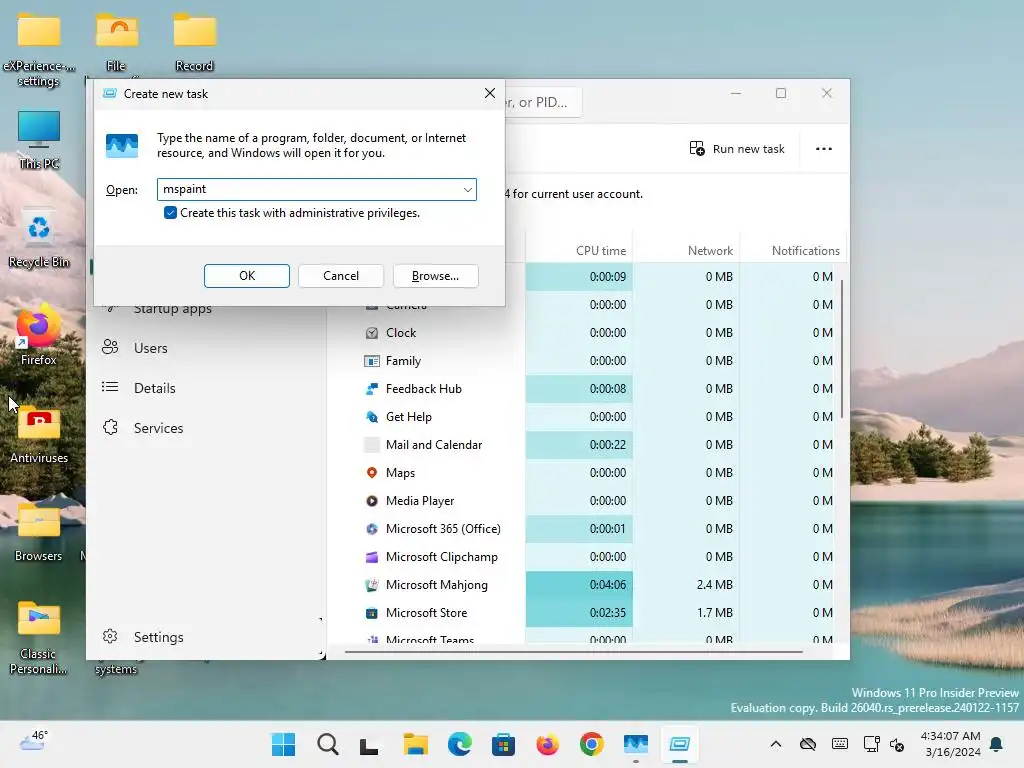Close the Create new task dialog
This screenshot has height=768, width=1024.
tap(490, 93)
